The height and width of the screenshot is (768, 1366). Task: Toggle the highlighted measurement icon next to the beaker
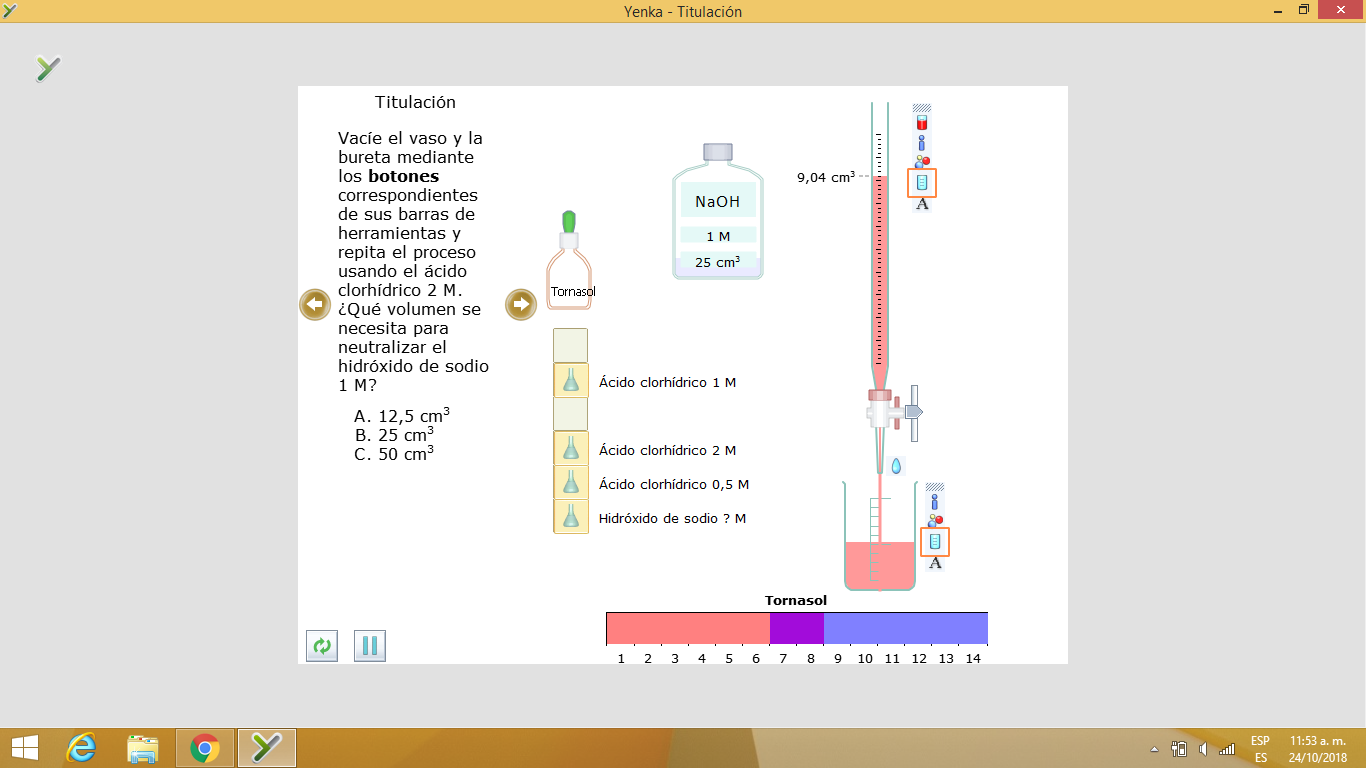pyautogui.click(x=935, y=541)
